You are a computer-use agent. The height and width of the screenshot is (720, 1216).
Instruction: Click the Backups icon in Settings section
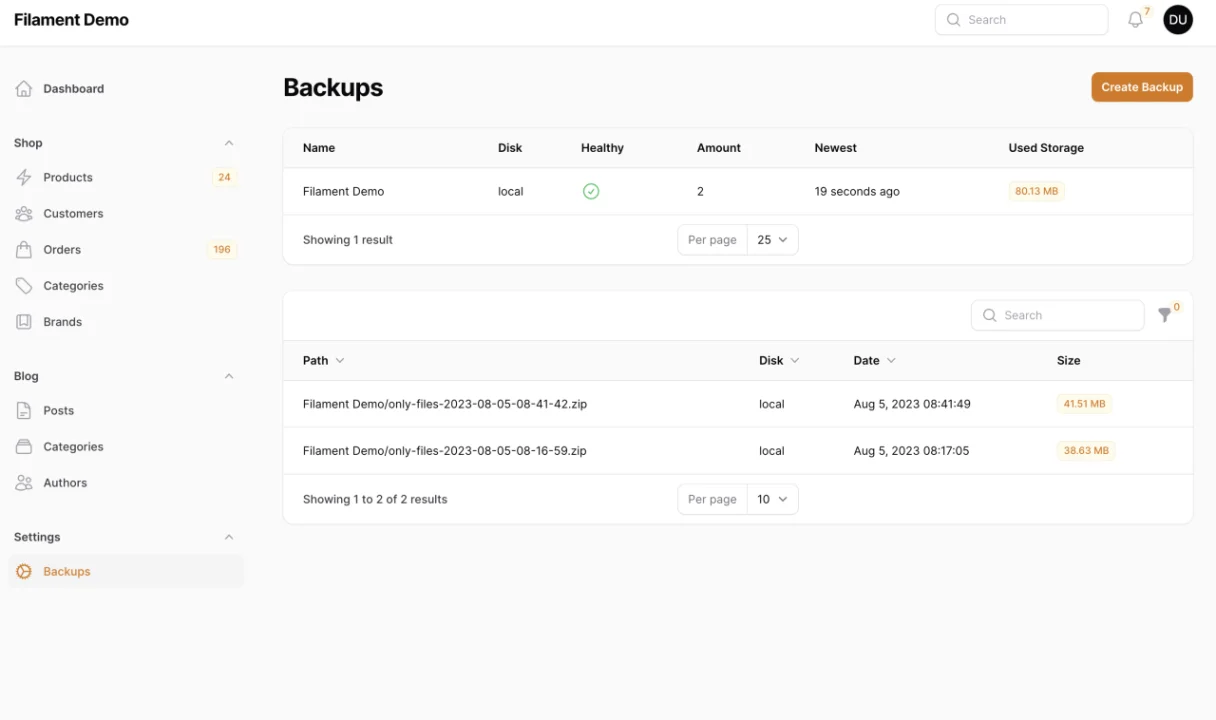[x=24, y=571]
